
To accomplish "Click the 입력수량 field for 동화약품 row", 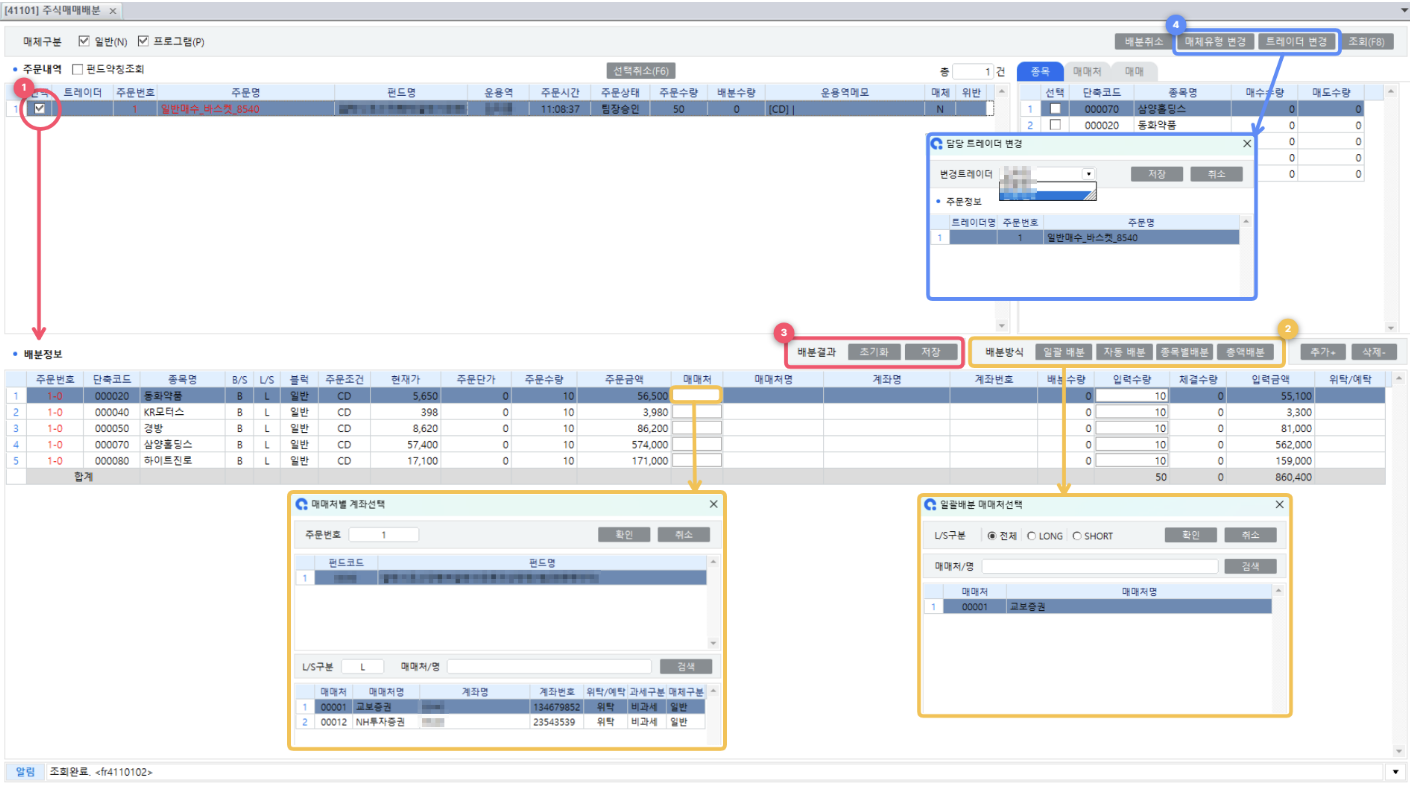I will pyautogui.click(x=1132, y=396).
